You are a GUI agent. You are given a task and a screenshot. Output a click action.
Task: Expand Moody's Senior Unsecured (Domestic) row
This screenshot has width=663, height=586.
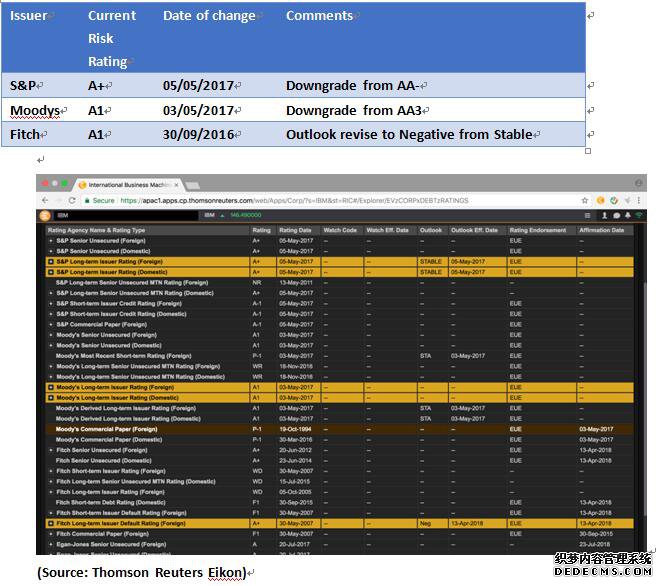pyautogui.click(x=51, y=345)
